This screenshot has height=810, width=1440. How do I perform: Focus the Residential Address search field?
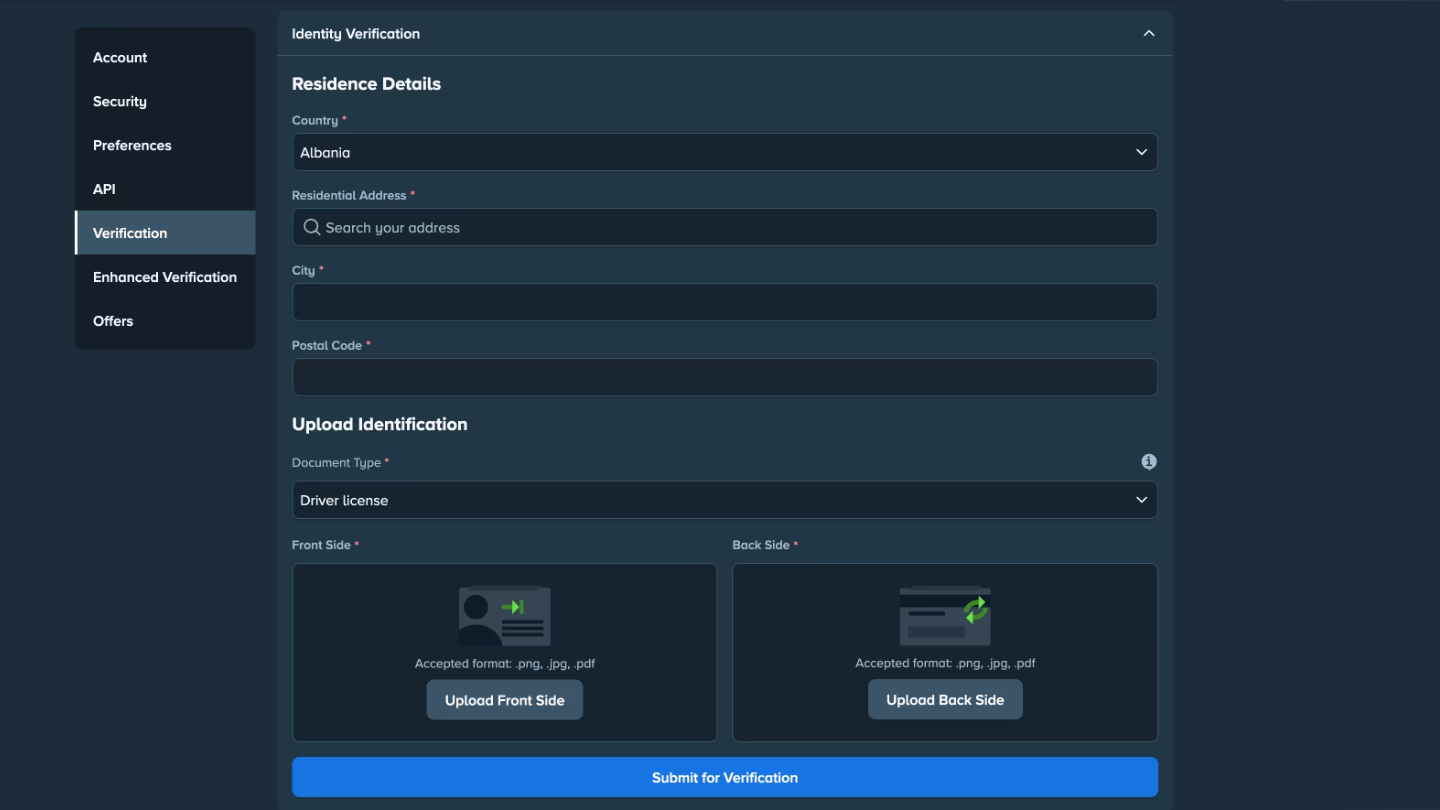725,227
